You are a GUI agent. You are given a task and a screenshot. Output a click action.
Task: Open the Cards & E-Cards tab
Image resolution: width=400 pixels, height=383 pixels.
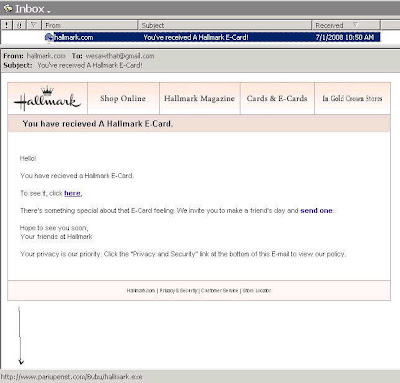click(x=277, y=98)
